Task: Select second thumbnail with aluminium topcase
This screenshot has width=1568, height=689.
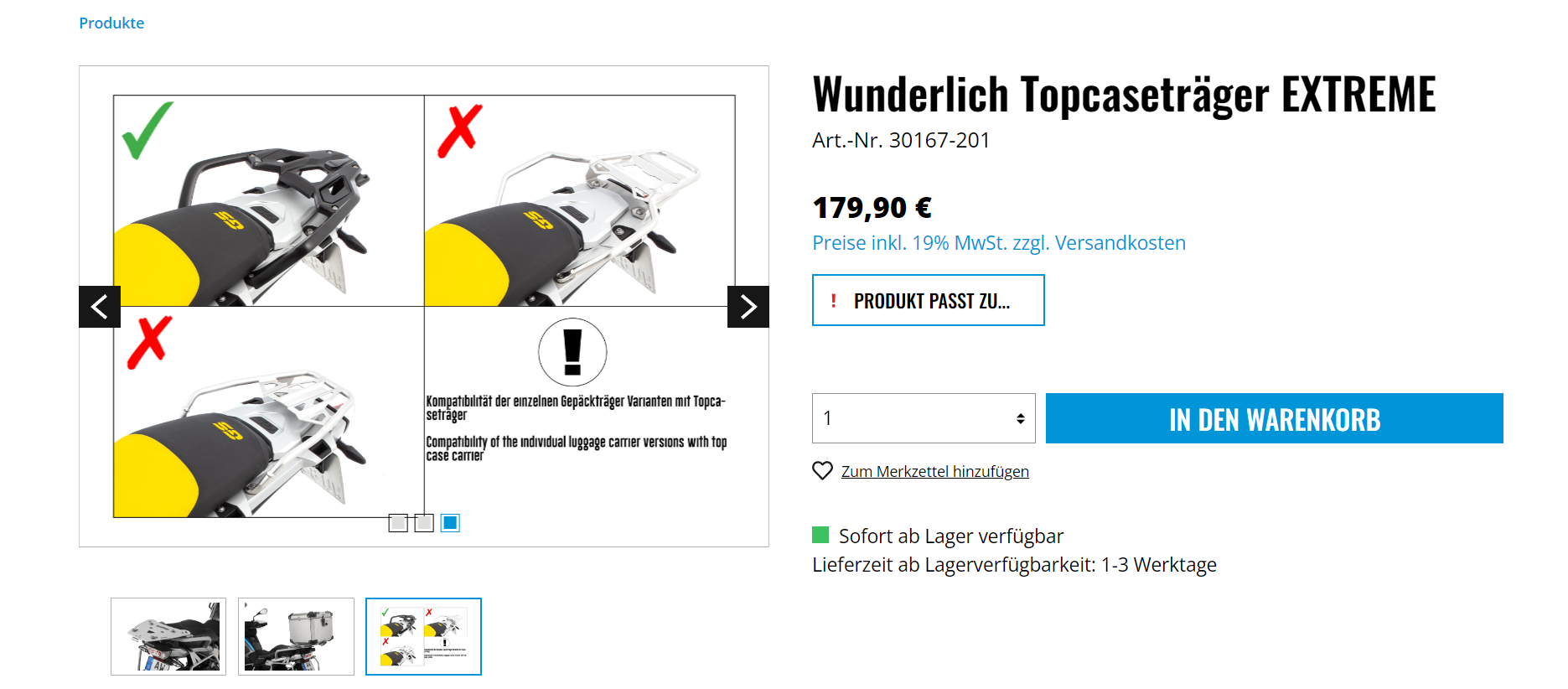Action: (296, 636)
